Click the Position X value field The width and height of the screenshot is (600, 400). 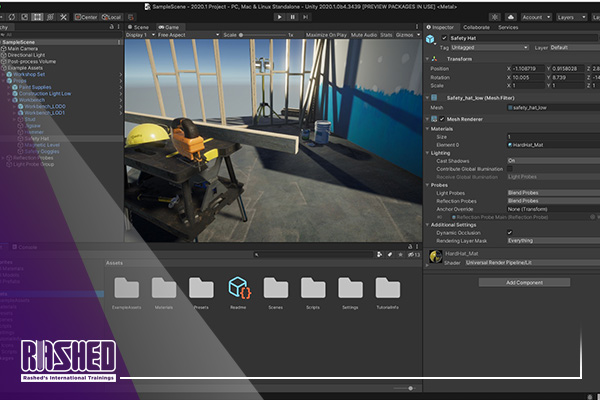tap(528, 69)
